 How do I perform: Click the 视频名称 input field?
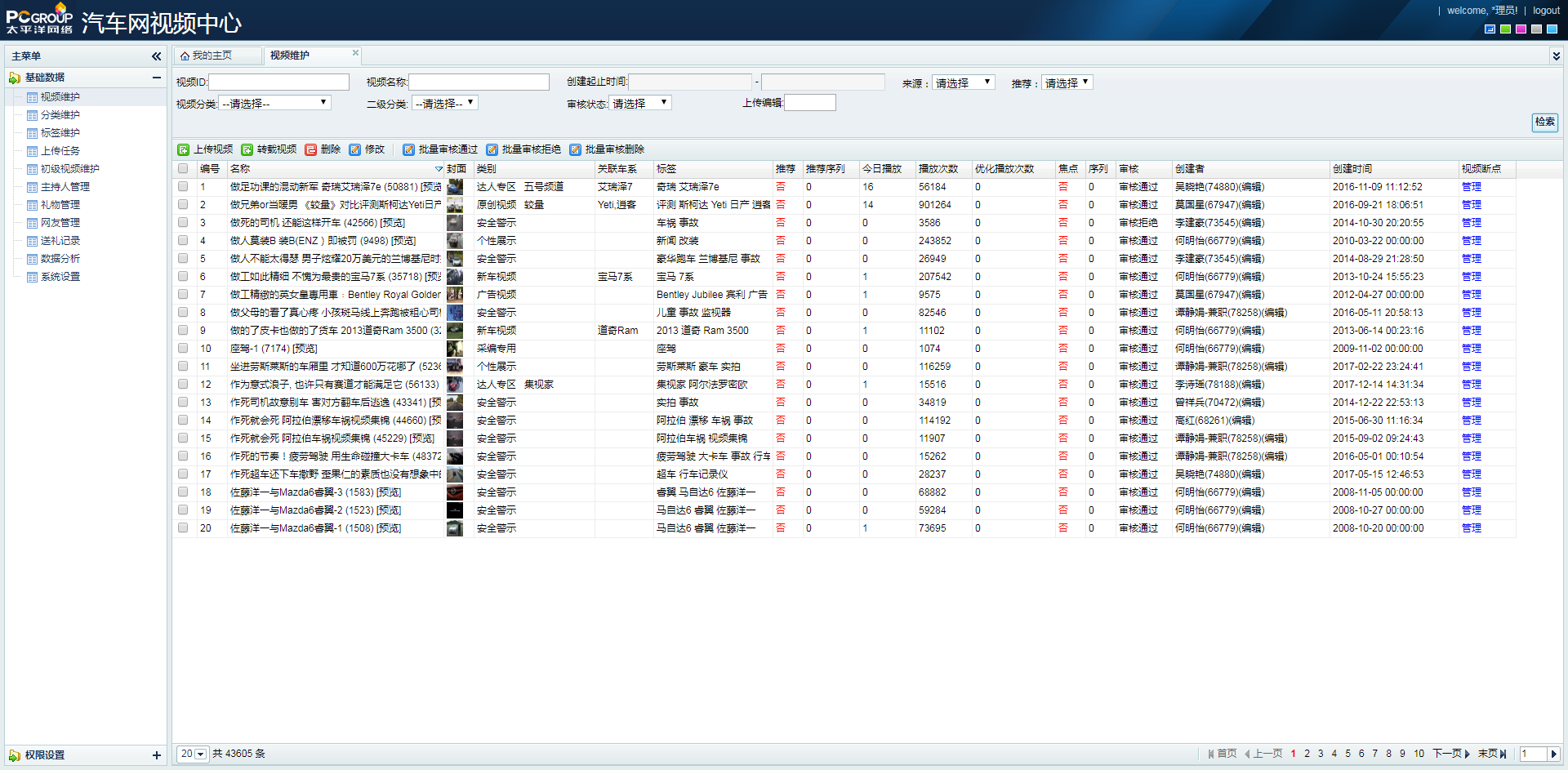coord(479,82)
